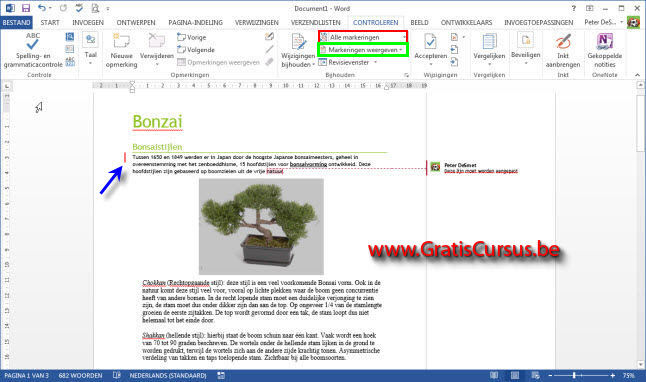Click the Peter DeSmet comment balloon
The width and height of the screenshot is (646, 382).
[474, 168]
